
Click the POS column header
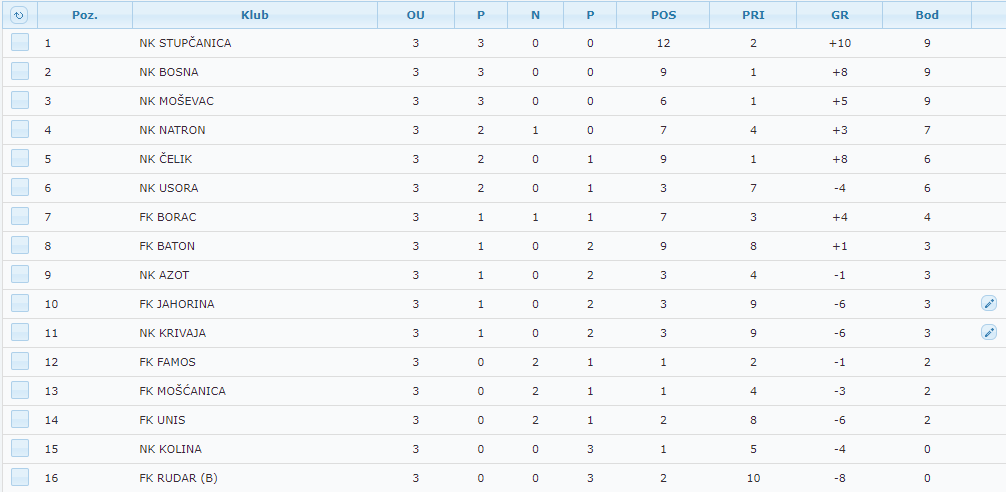click(664, 15)
